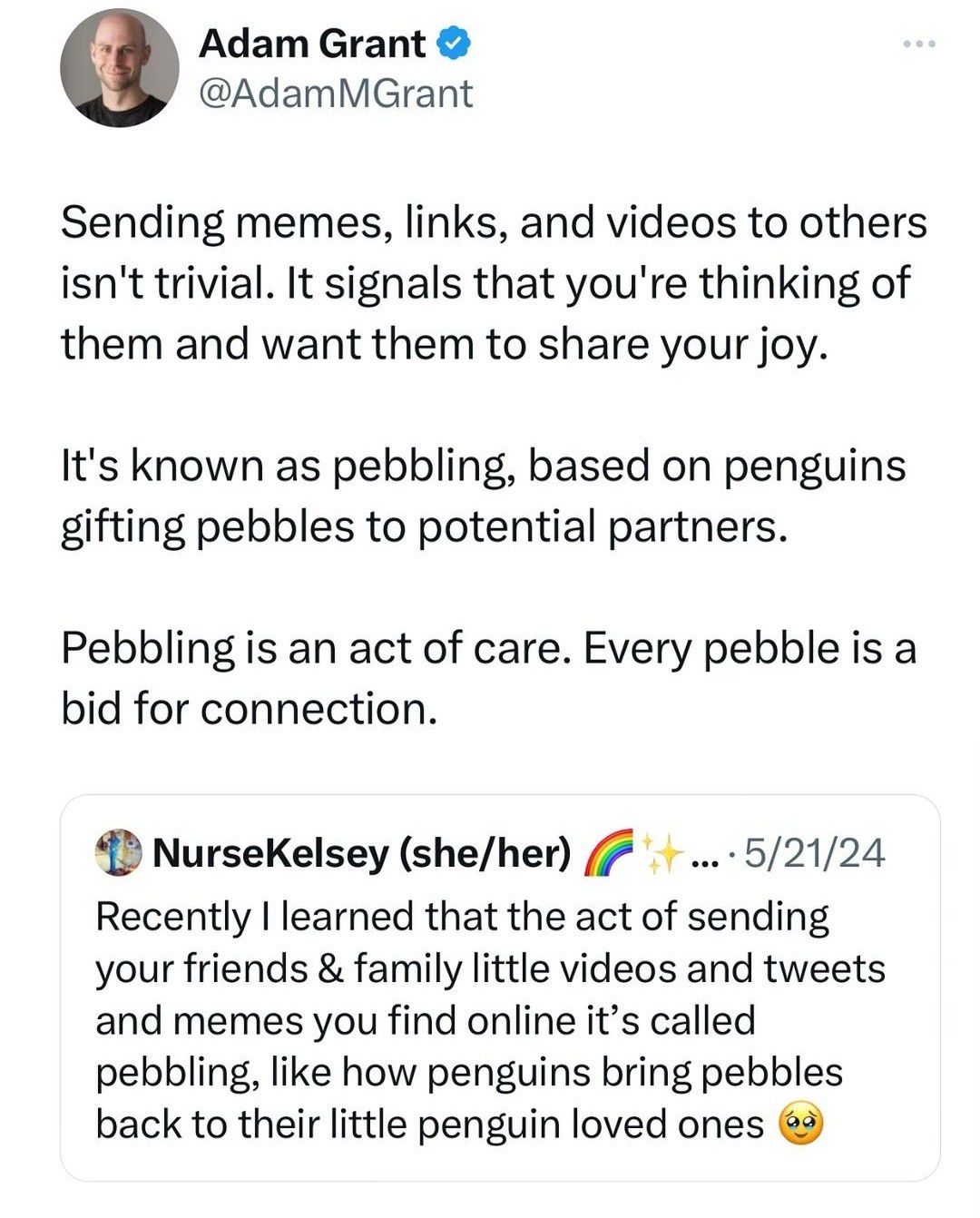Click the "NurseKelsey (she/her)" name
This screenshot has height=1218, width=980.
coord(363,853)
